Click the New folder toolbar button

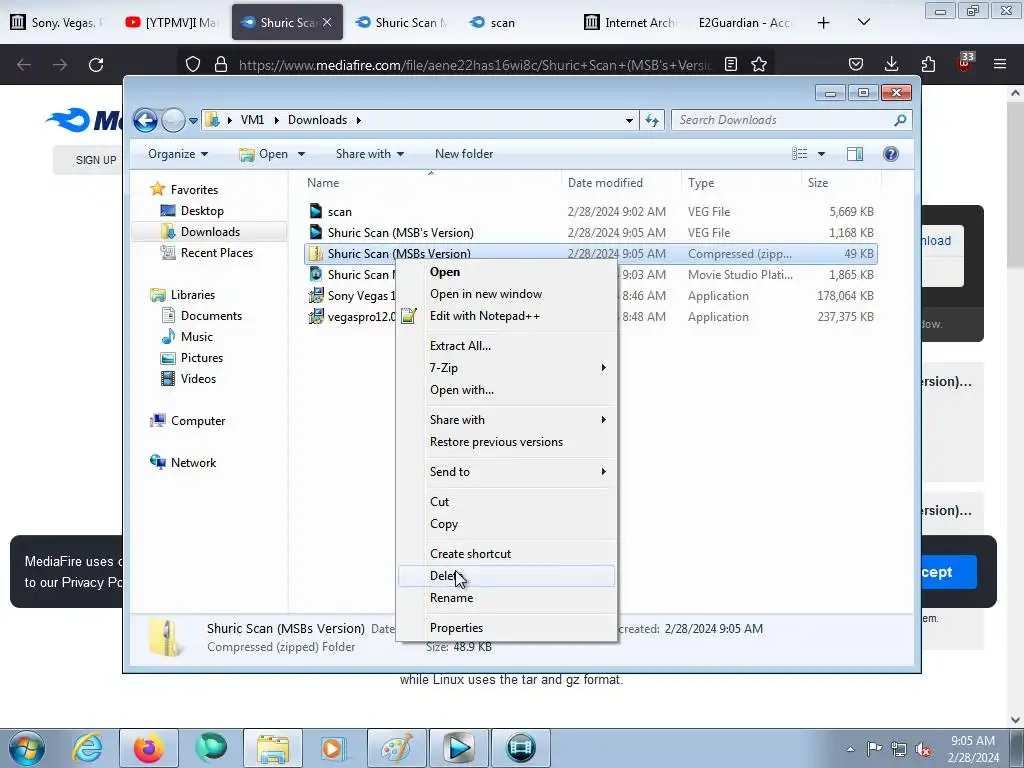pyautogui.click(x=464, y=154)
